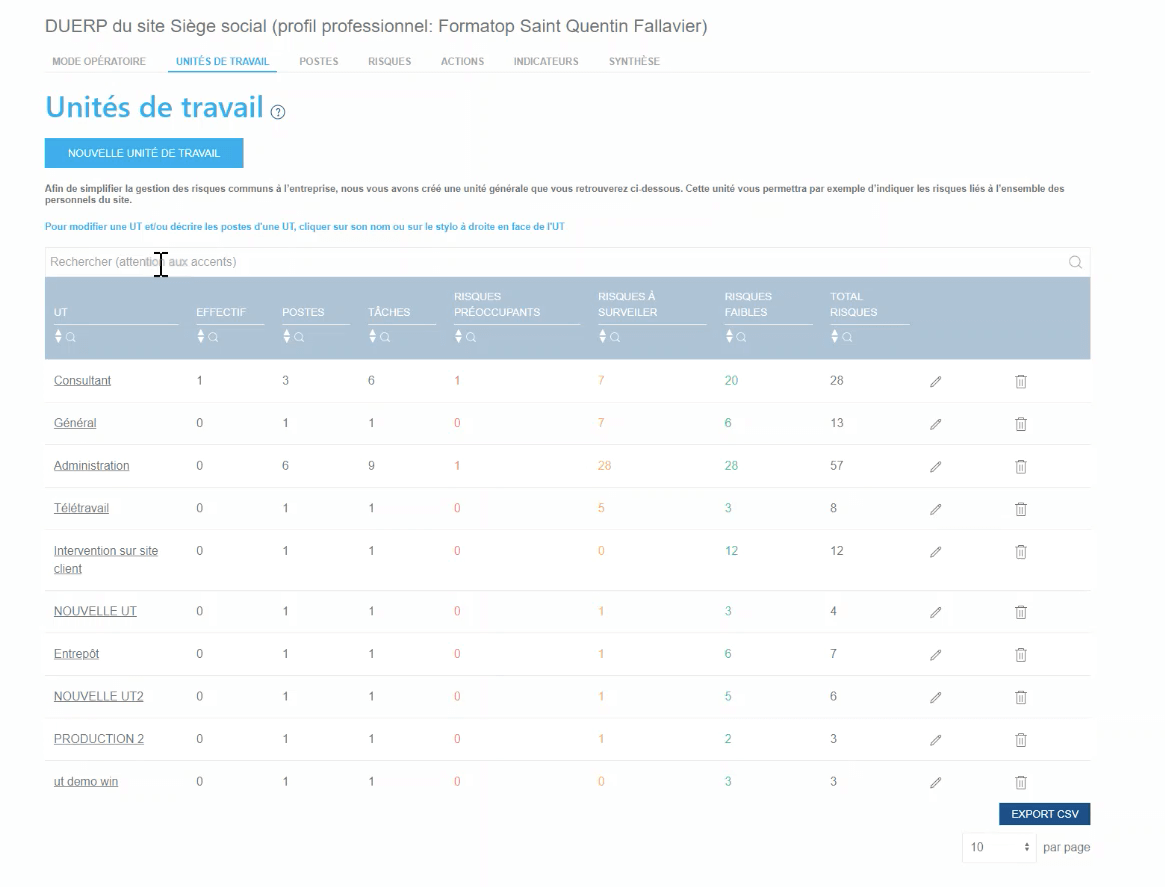Open the Entrepôt unit link
Image resolution: width=1165 pixels, height=887 pixels.
pos(76,654)
